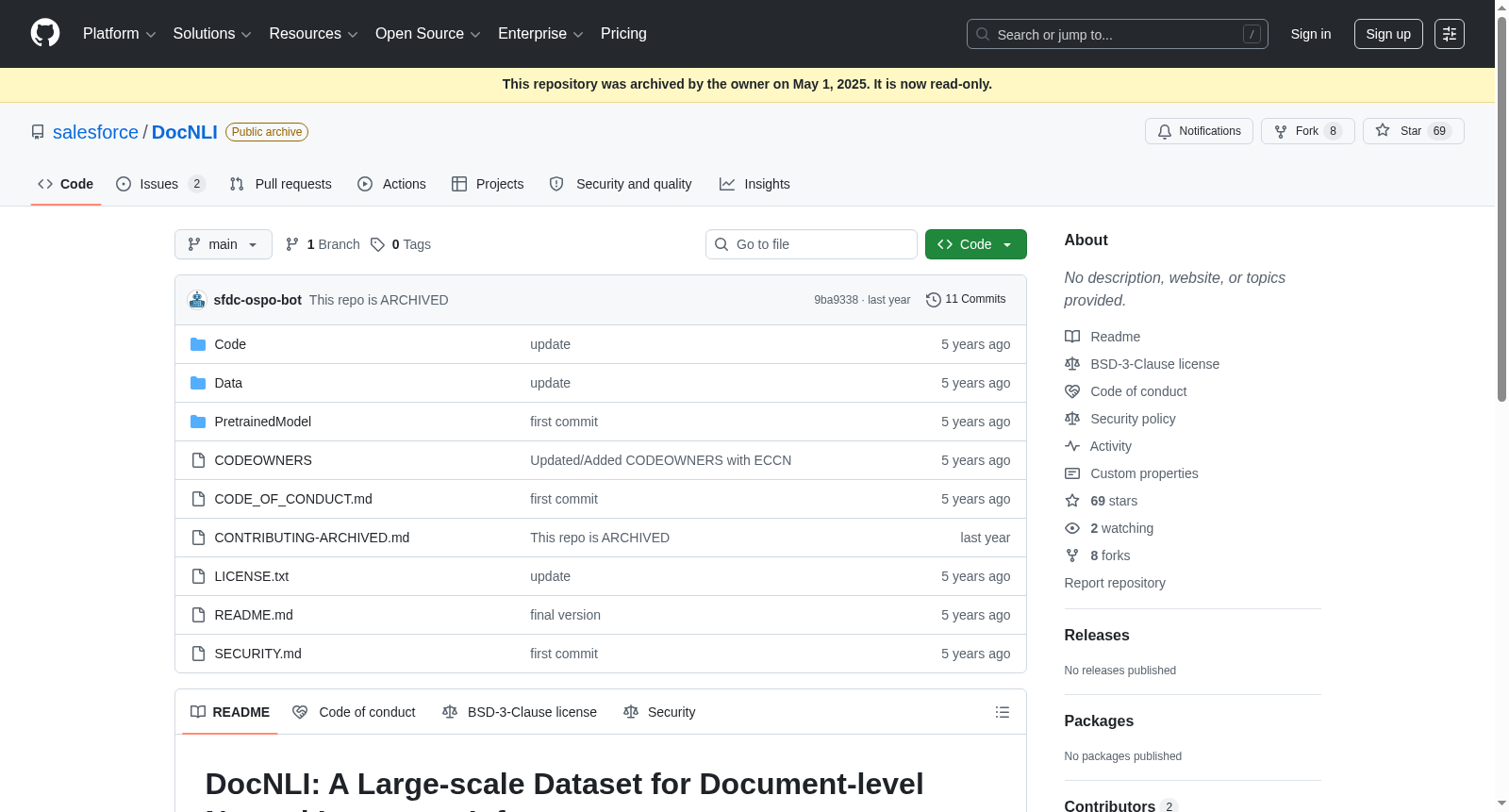Click the Notifications button

pos(1200,131)
